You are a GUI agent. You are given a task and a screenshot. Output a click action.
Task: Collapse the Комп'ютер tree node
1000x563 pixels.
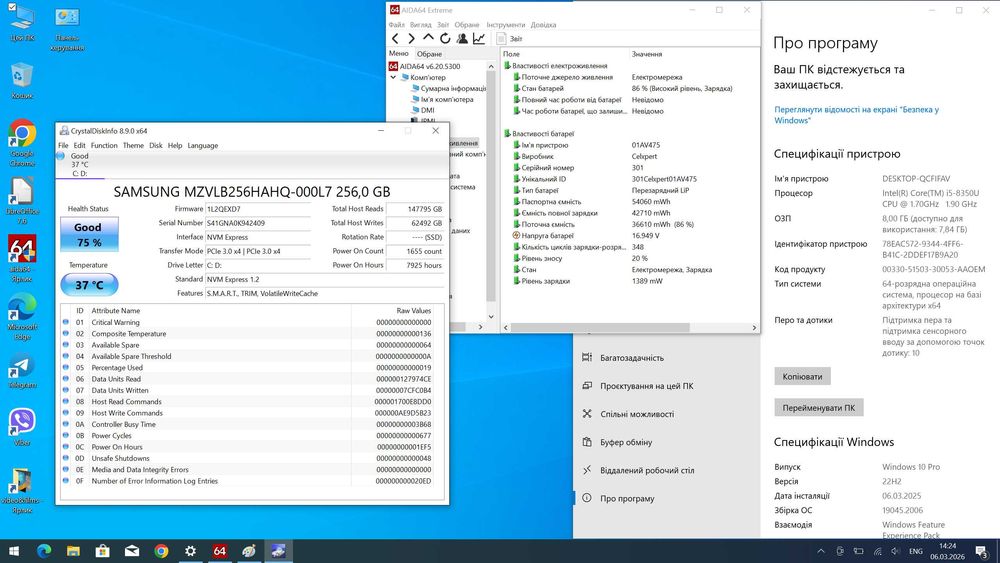(x=393, y=77)
